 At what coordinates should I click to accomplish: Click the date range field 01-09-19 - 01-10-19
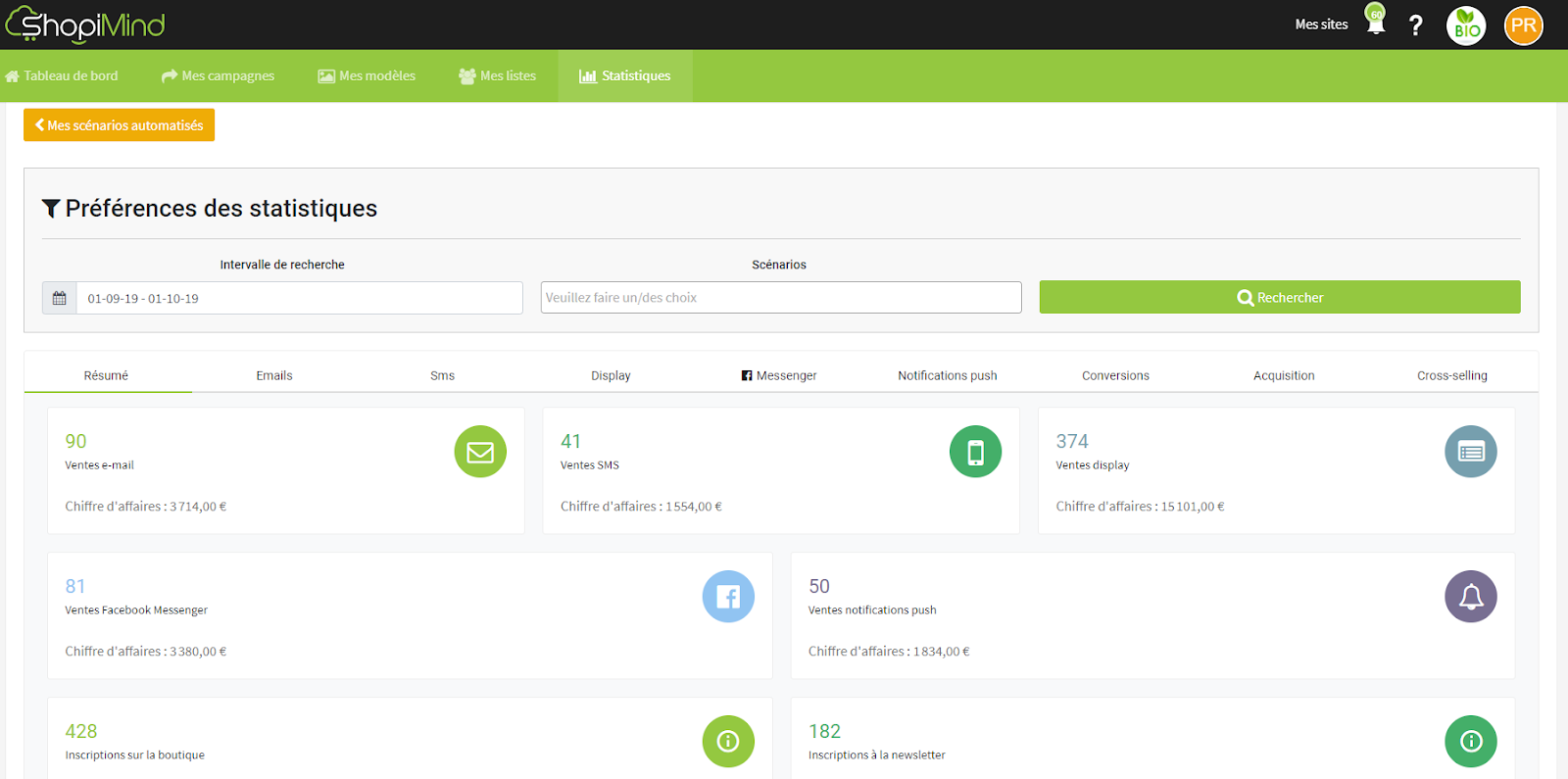click(300, 298)
